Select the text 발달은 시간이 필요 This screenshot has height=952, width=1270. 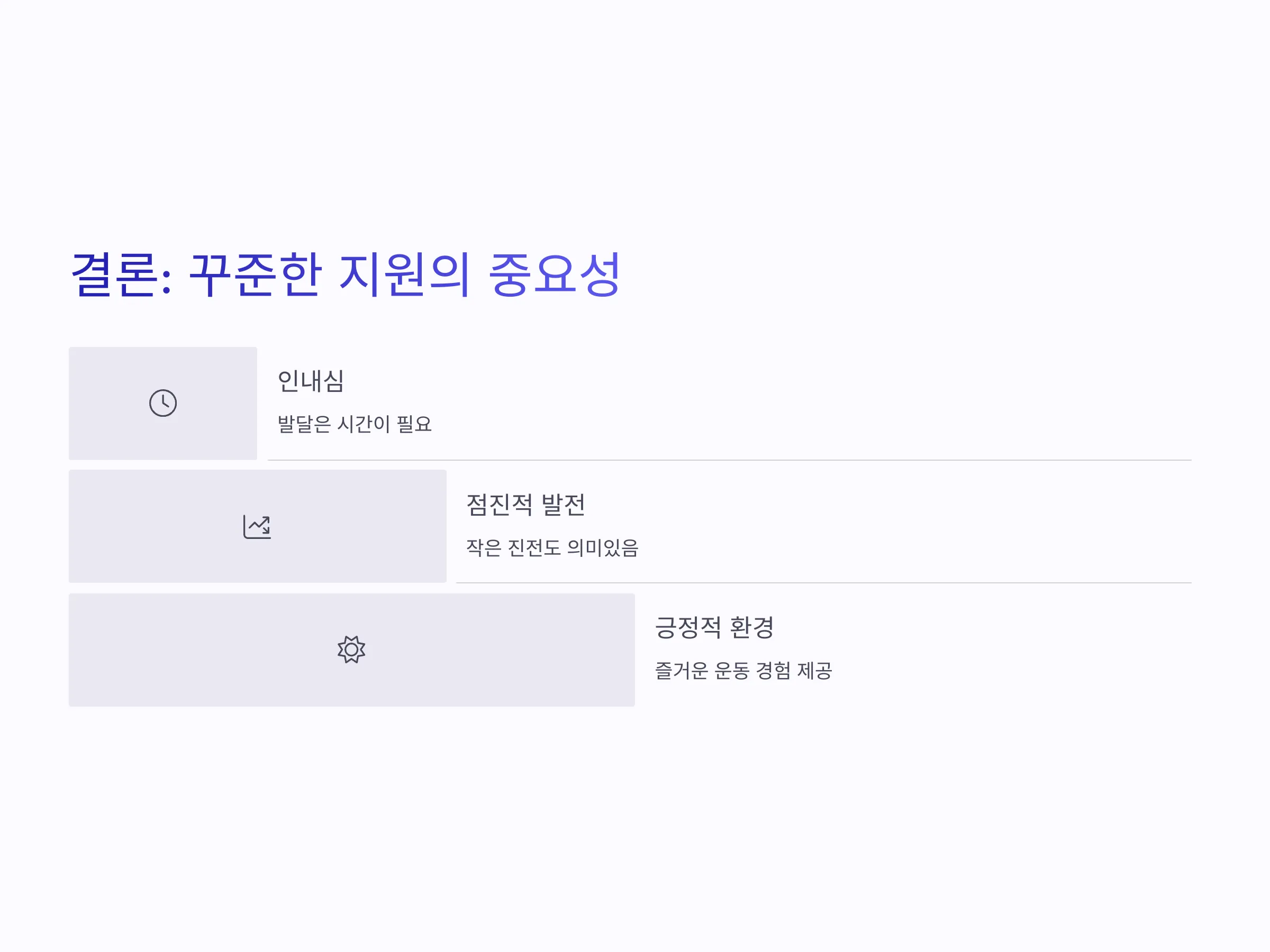(354, 424)
